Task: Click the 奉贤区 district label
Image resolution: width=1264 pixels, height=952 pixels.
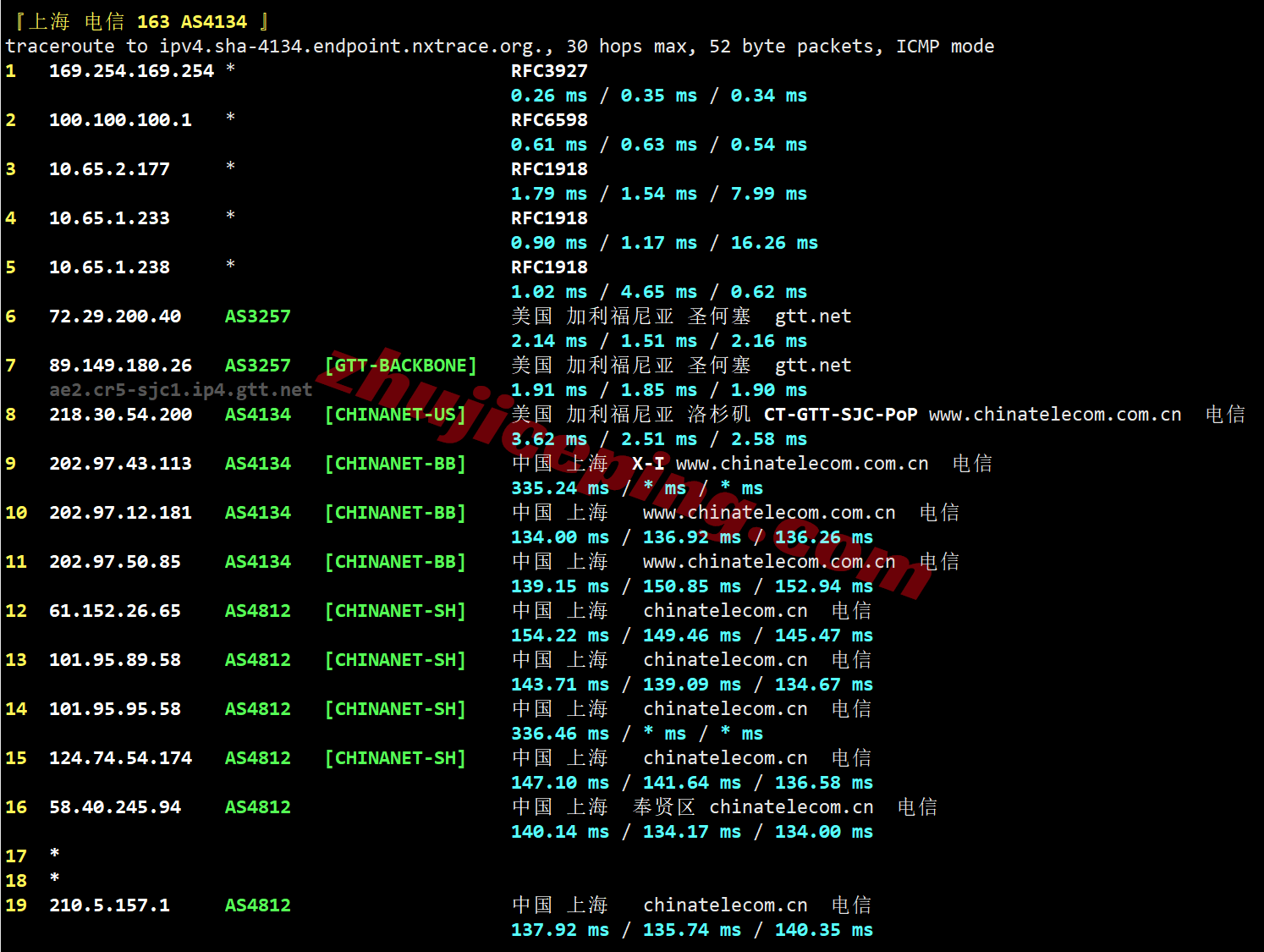Action: coord(664,807)
